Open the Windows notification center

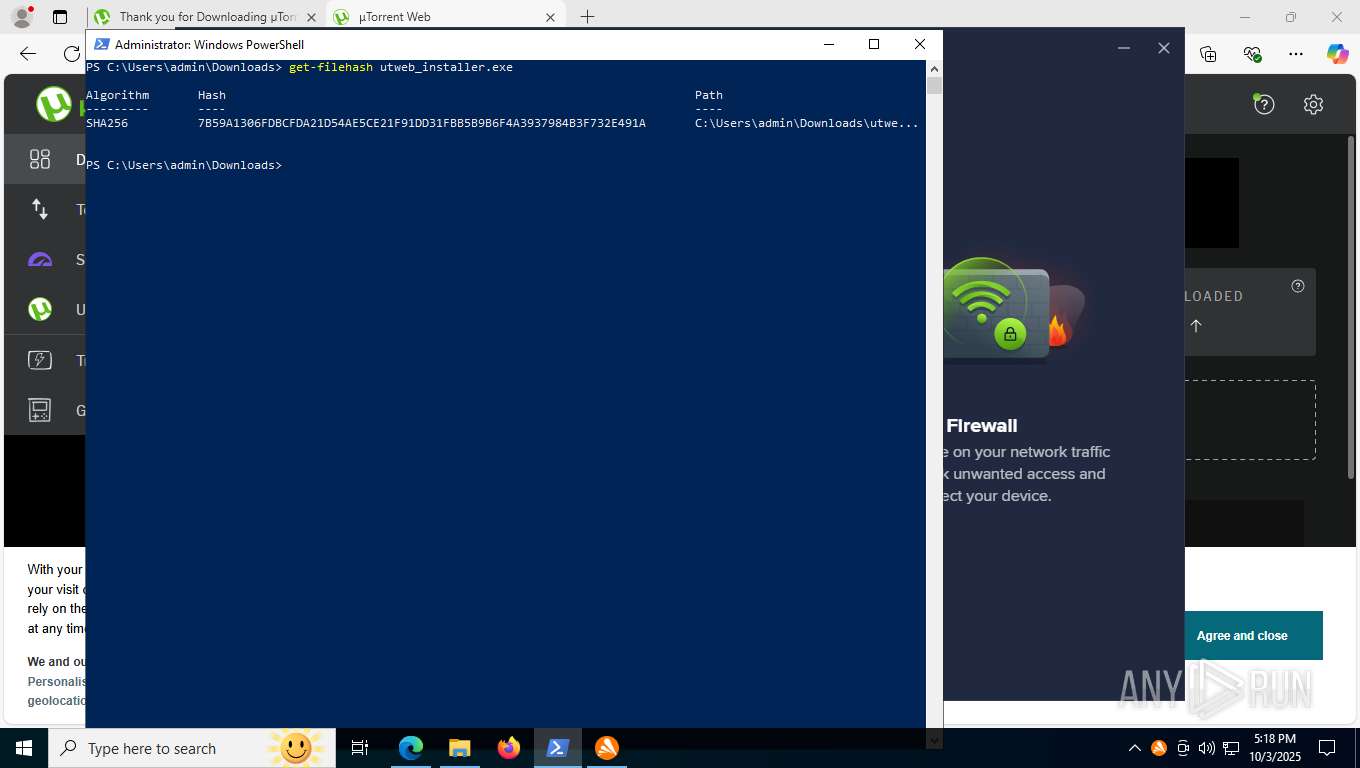click(1327, 748)
